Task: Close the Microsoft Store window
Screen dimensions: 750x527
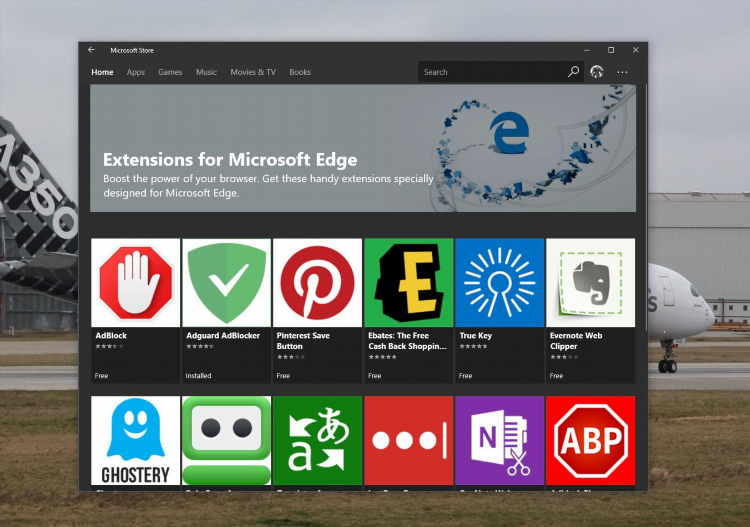Action: pyautogui.click(x=635, y=50)
